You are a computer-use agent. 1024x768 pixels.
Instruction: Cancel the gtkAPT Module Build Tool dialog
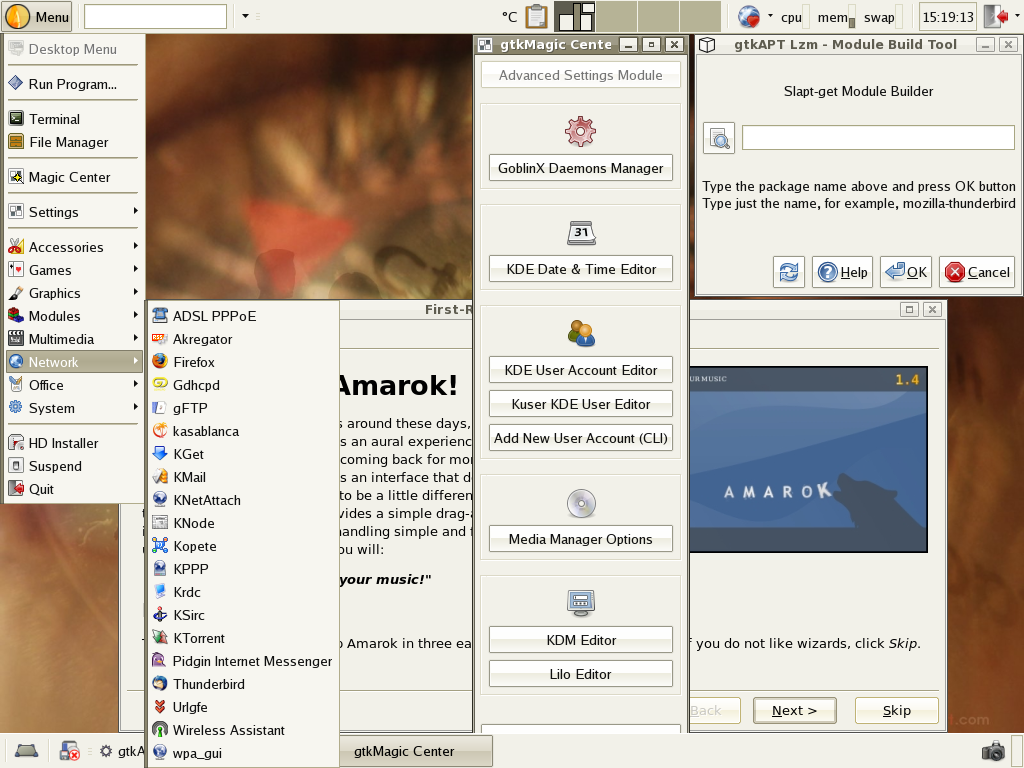(977, 272)
